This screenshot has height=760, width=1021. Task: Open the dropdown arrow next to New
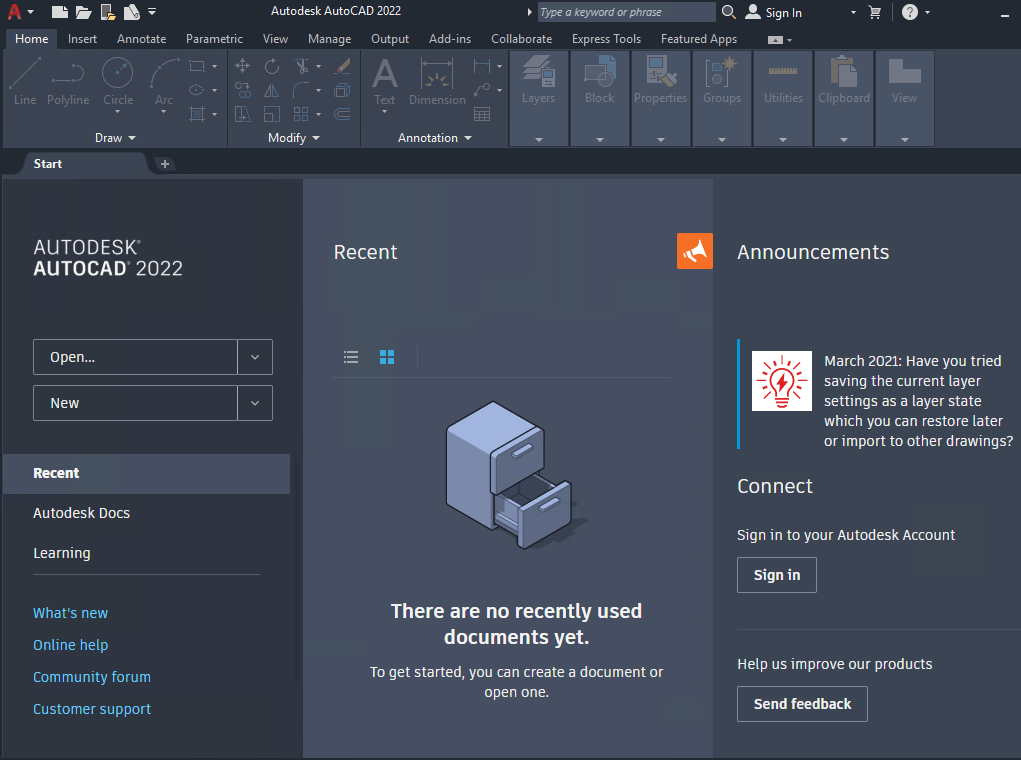[x=255, y=403]
